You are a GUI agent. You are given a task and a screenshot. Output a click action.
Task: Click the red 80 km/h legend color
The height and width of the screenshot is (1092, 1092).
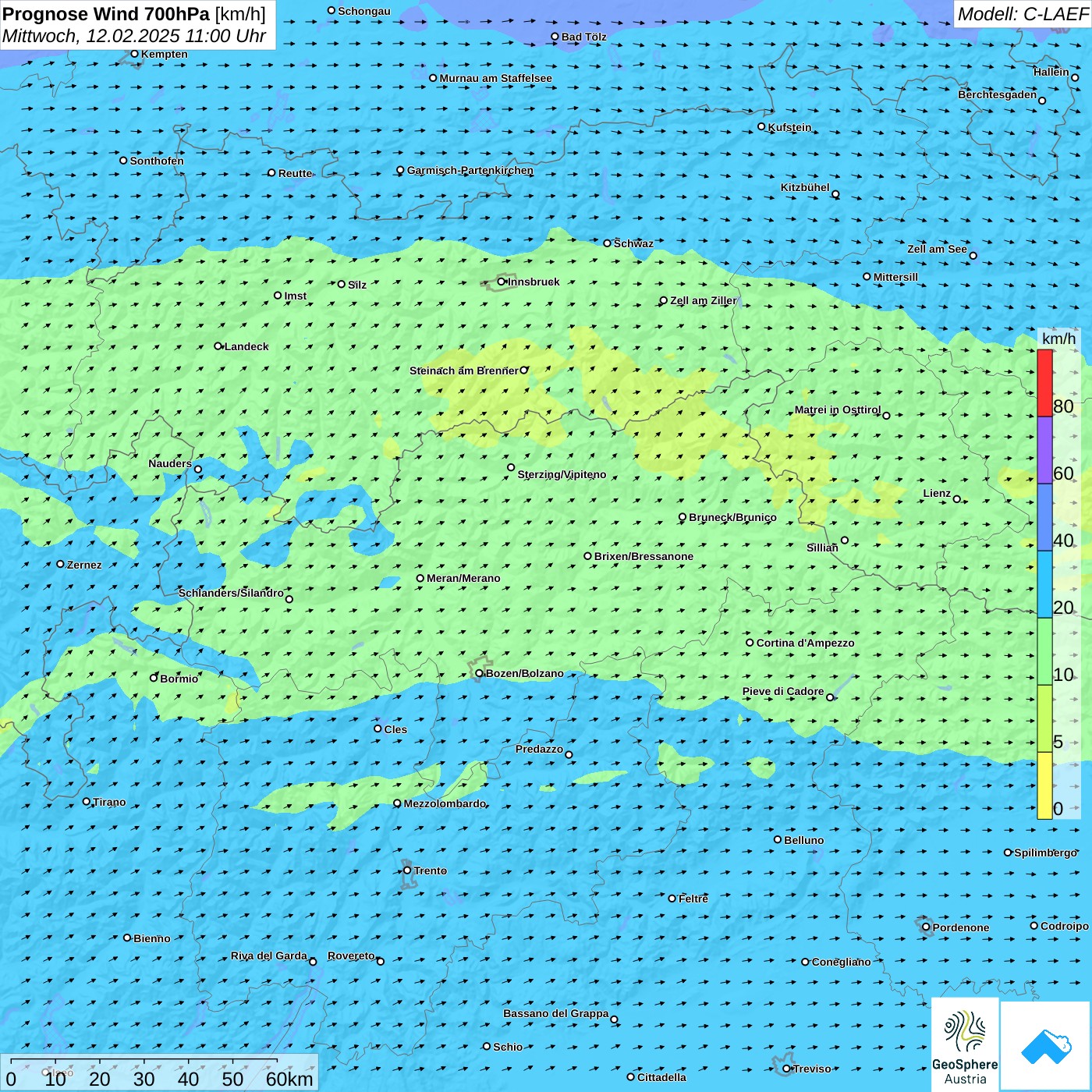pyautogui.click(x=1044, y=383)
